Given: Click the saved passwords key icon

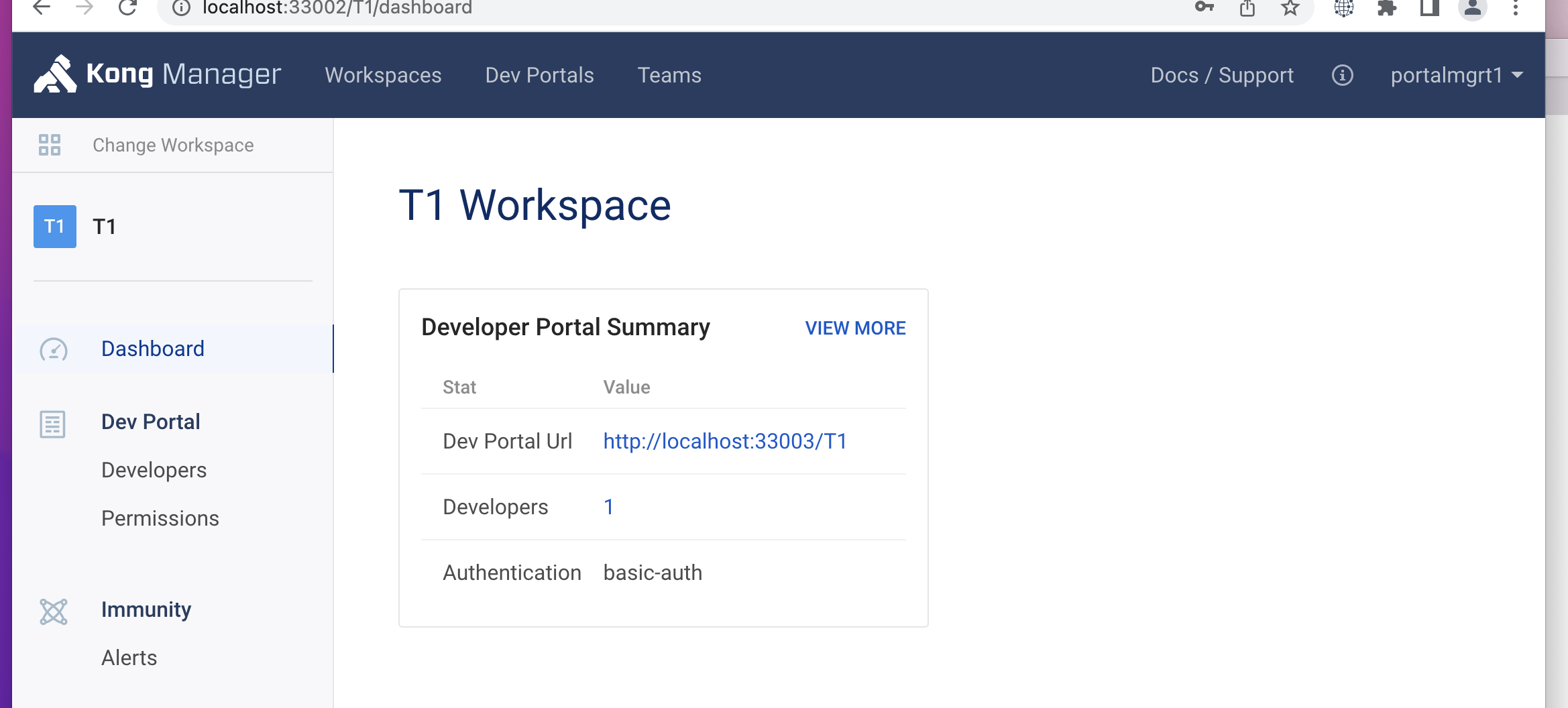Looking at the screenshot, I should [1205, 7].
